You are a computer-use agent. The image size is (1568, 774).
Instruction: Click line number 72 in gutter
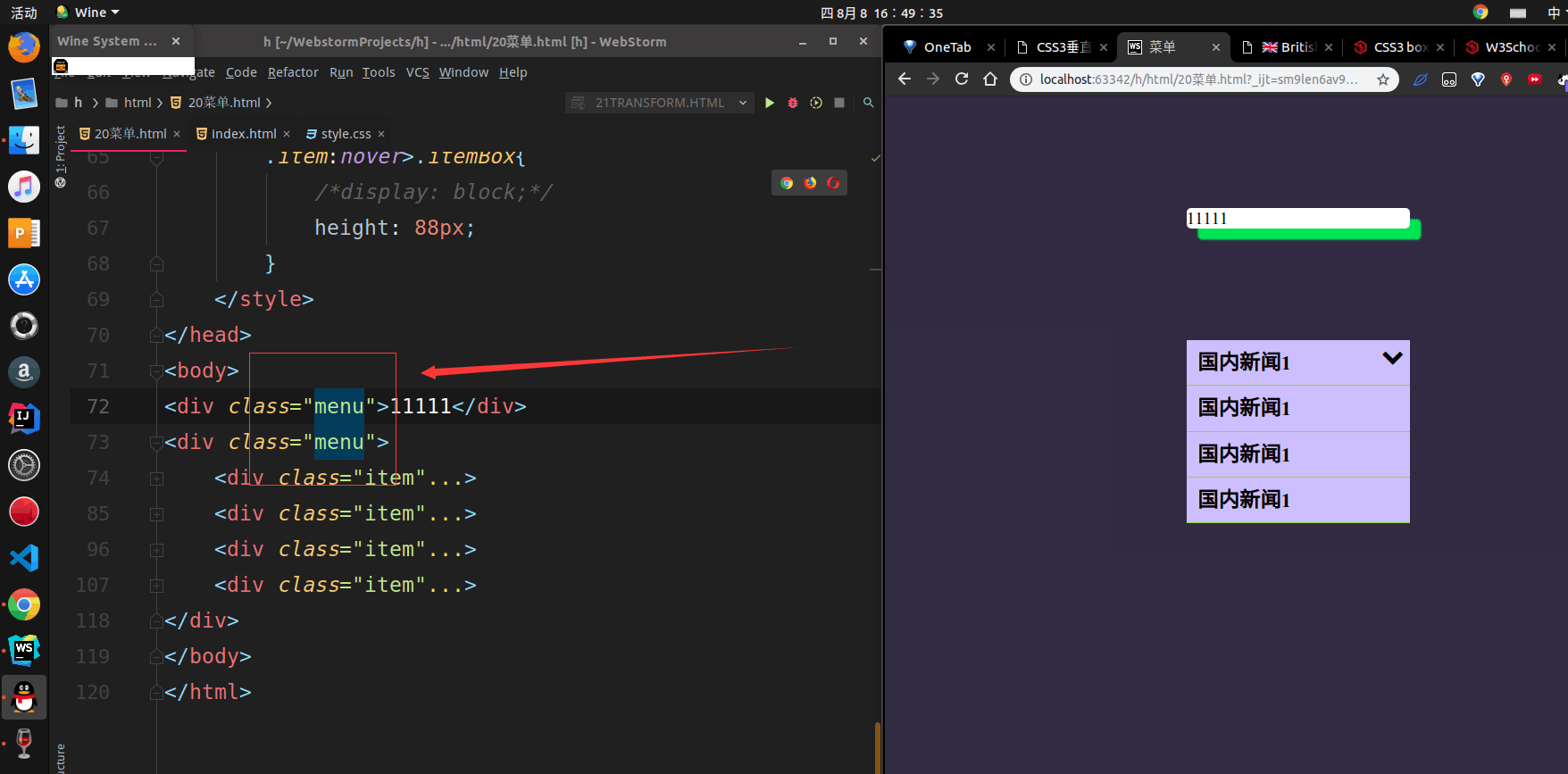pos(98,407)
